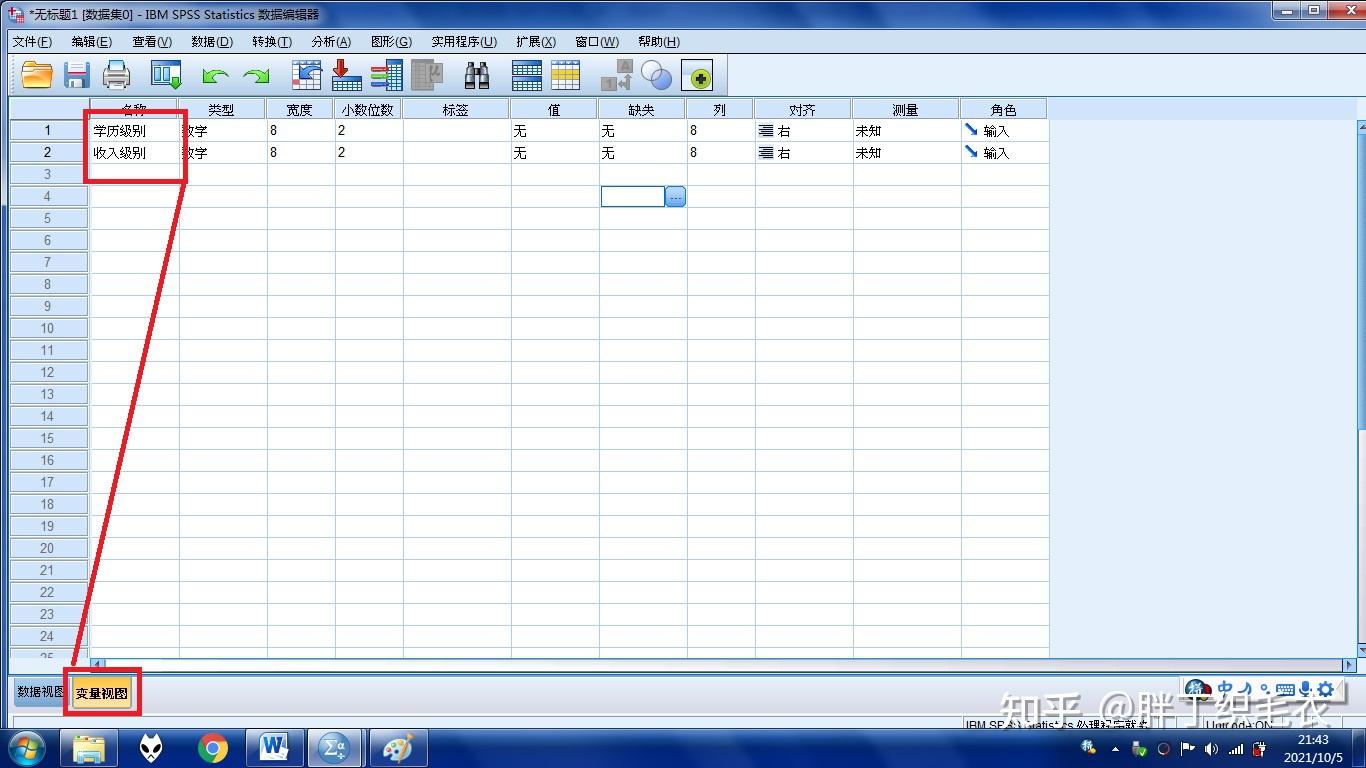Launch Chrome from the taskbar
The image size is (1366, 768).
(x=213, y=747)
